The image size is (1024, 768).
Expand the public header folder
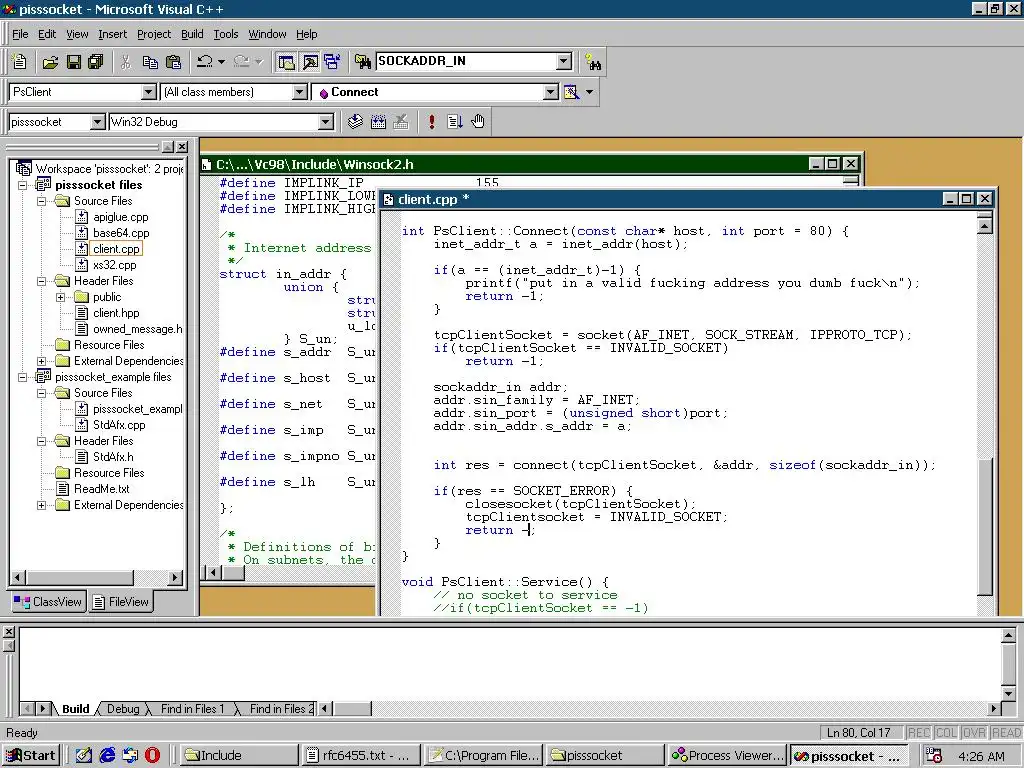click(x=61, y=297)
